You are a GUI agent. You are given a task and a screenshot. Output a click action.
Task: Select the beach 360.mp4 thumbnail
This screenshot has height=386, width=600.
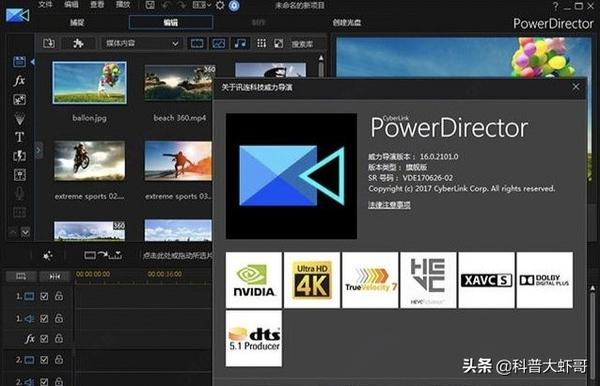(x=178, y=83)
